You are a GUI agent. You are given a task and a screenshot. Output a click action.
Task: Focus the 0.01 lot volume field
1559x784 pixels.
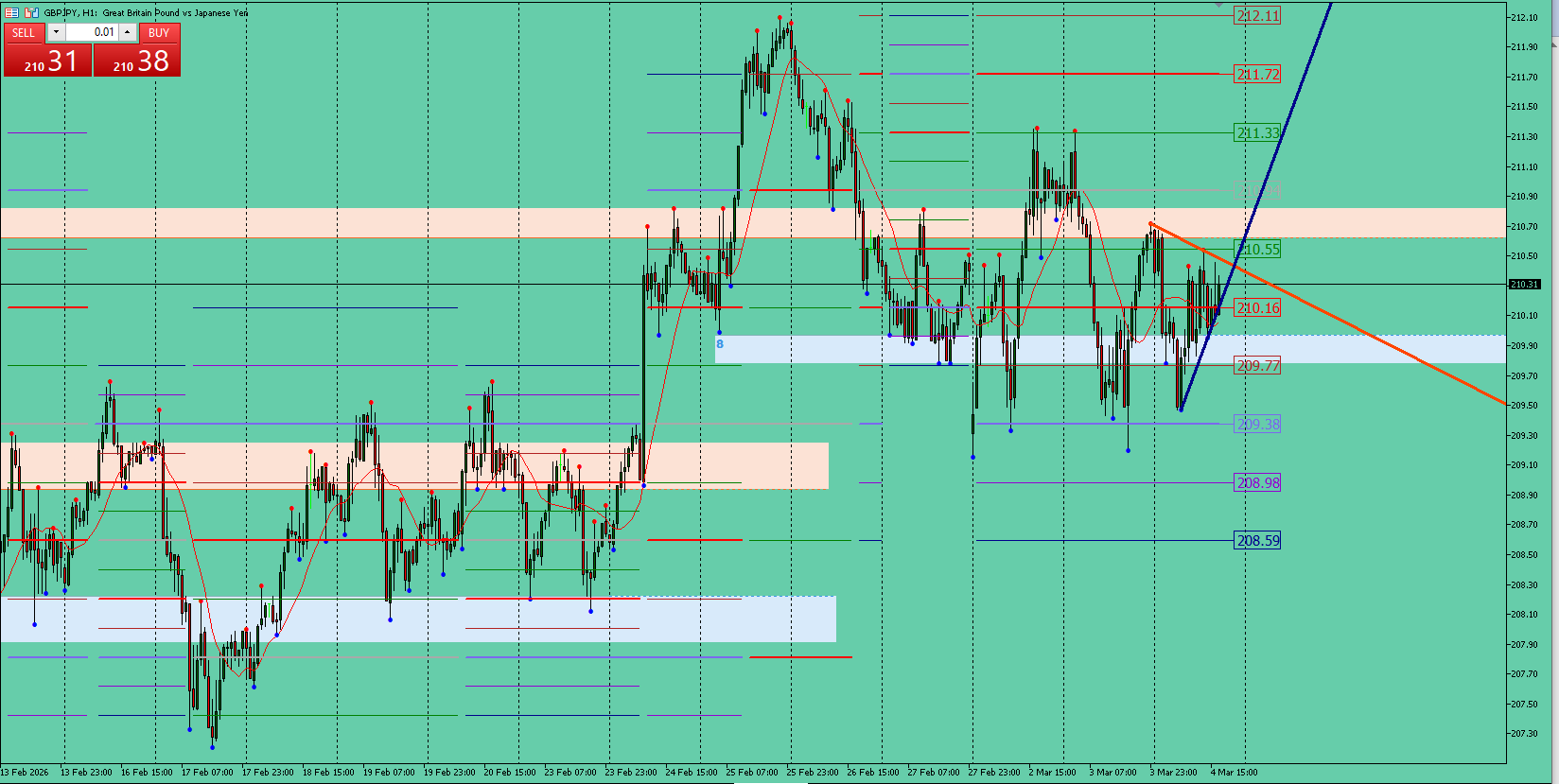pos(92,32)
